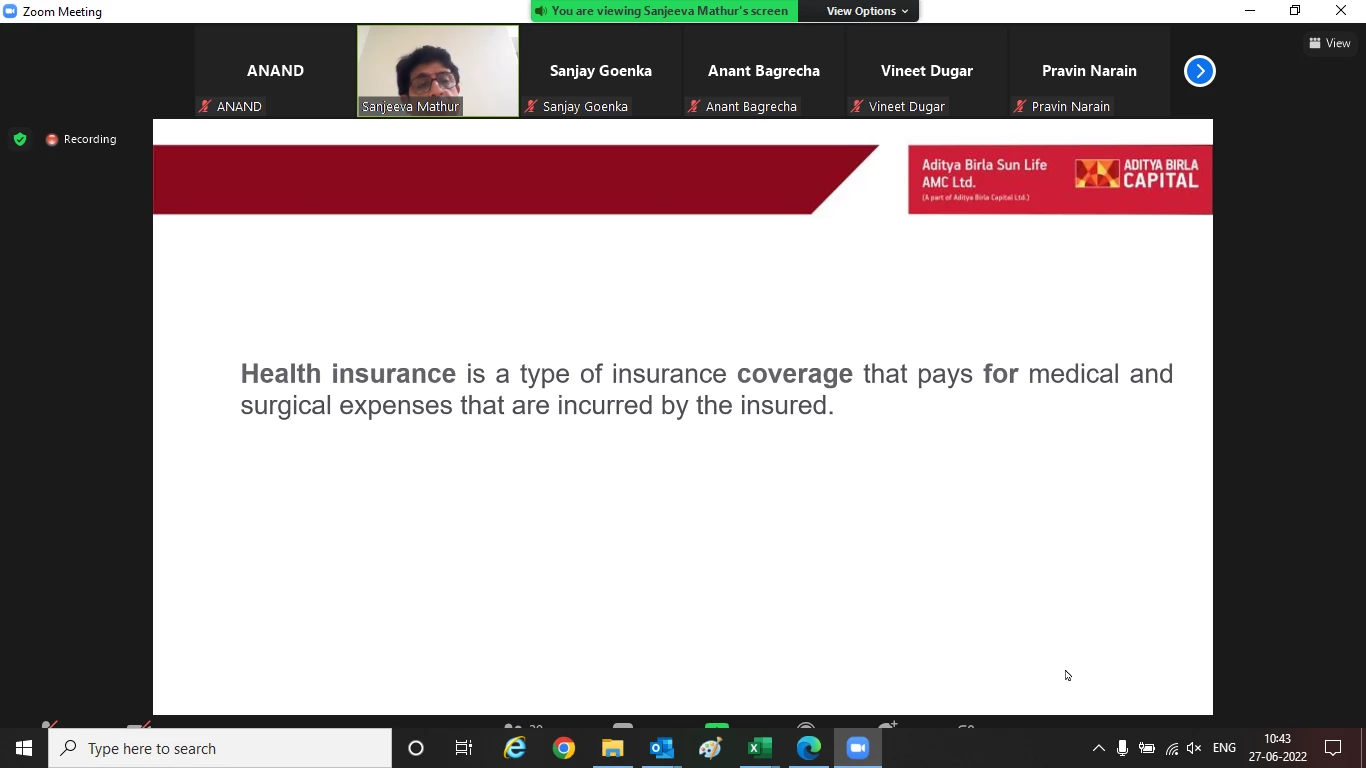
Task: Click the bold word 'coverage'
Action: 795,375
